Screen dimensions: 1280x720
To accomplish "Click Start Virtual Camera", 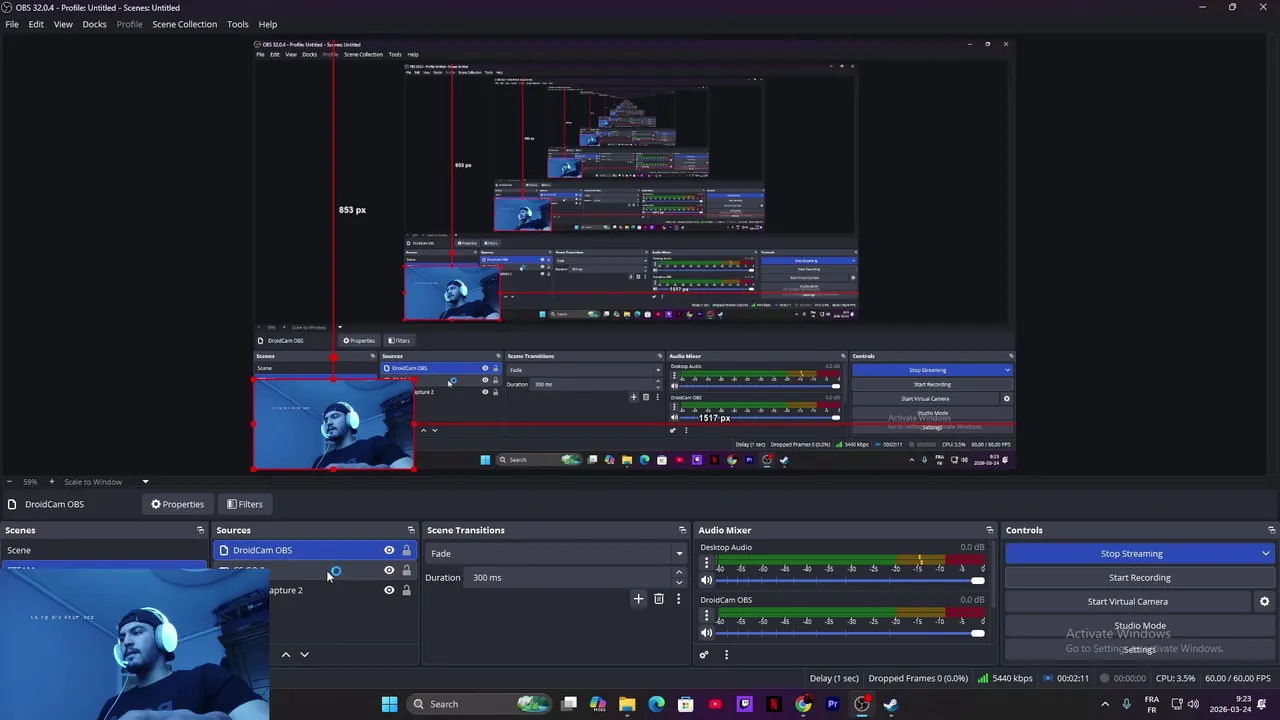I will [1127, 602].
